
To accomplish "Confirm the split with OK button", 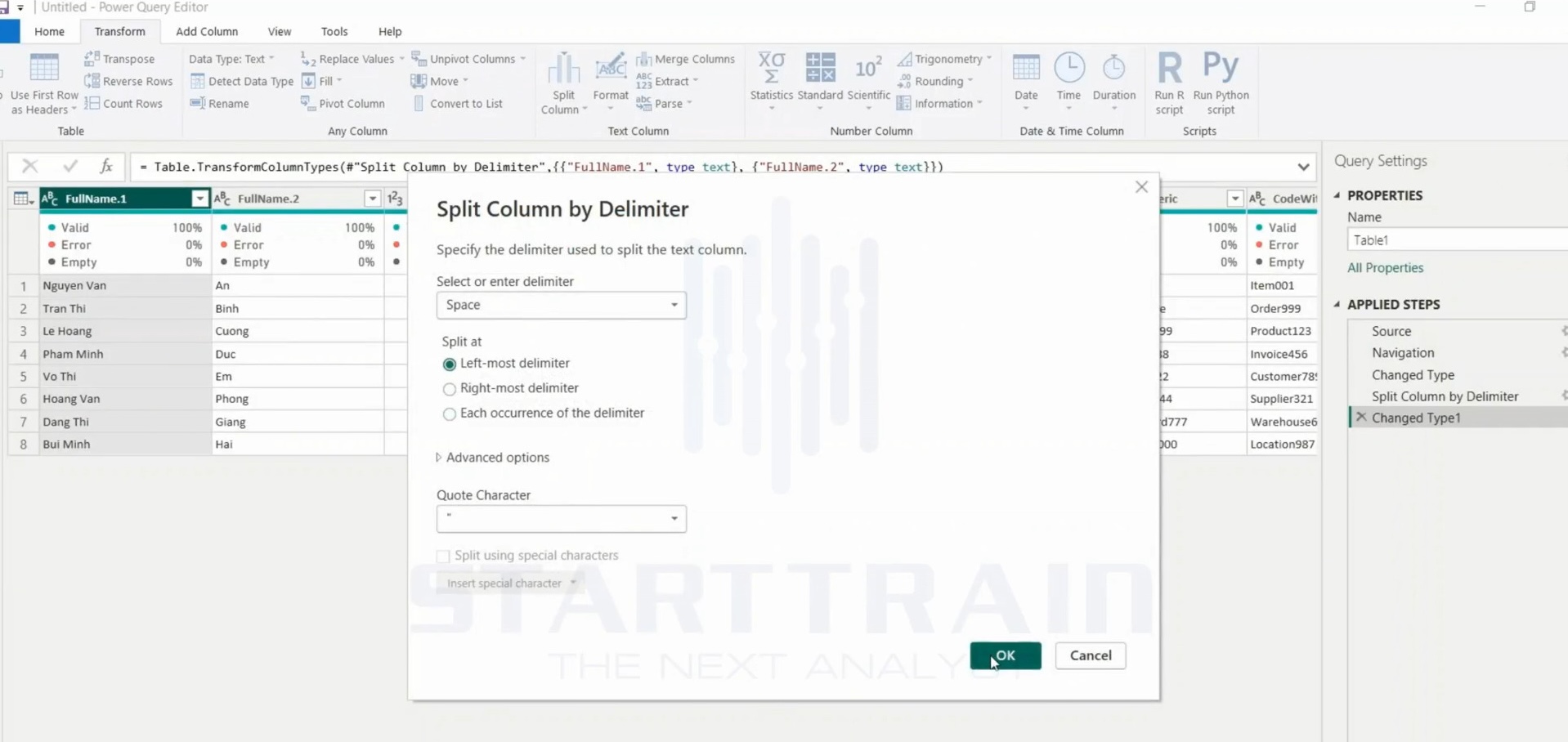I will click(1005, 655).
